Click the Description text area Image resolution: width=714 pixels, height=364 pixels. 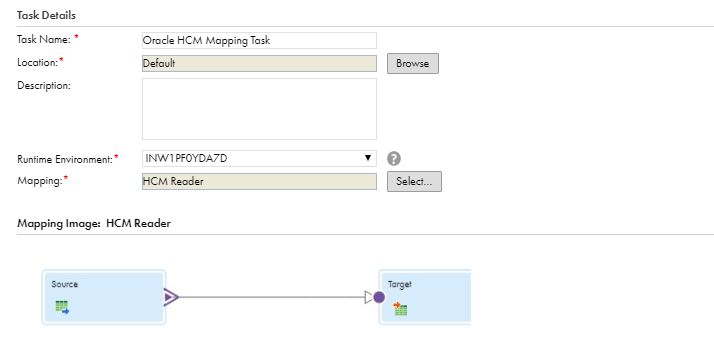pyautogui.click(x=259, y=109)
